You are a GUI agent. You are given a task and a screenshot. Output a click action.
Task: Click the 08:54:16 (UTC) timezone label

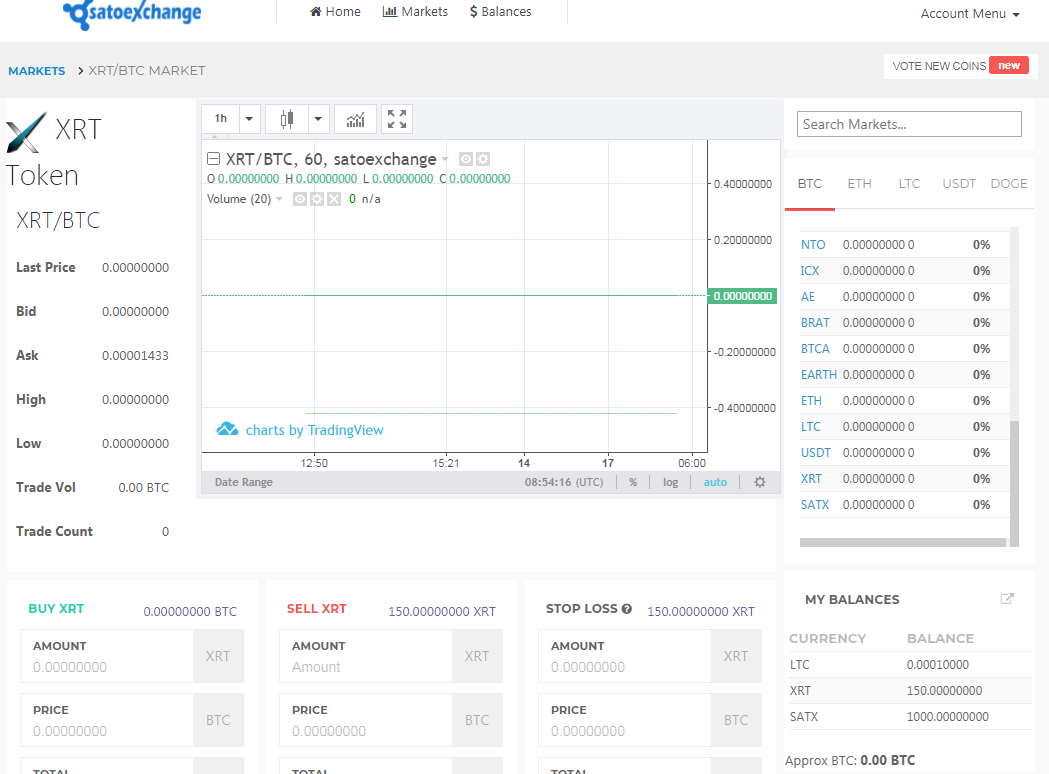(x=563, y=482)
